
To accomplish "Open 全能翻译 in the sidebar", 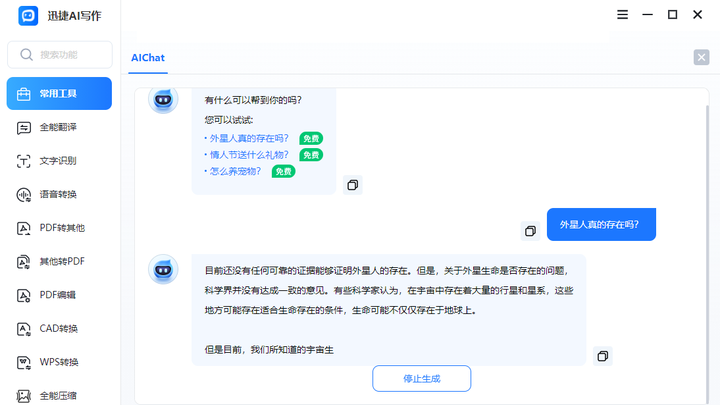I will [x=59, y=127].
